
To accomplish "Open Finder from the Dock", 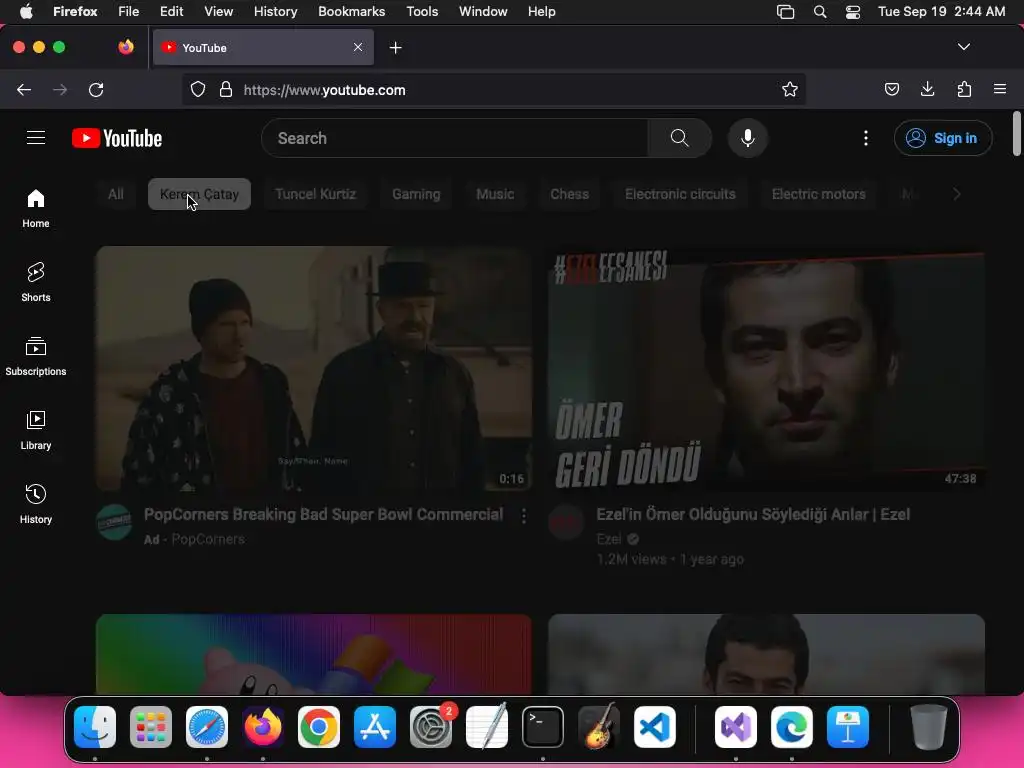I will click(95, 727).
